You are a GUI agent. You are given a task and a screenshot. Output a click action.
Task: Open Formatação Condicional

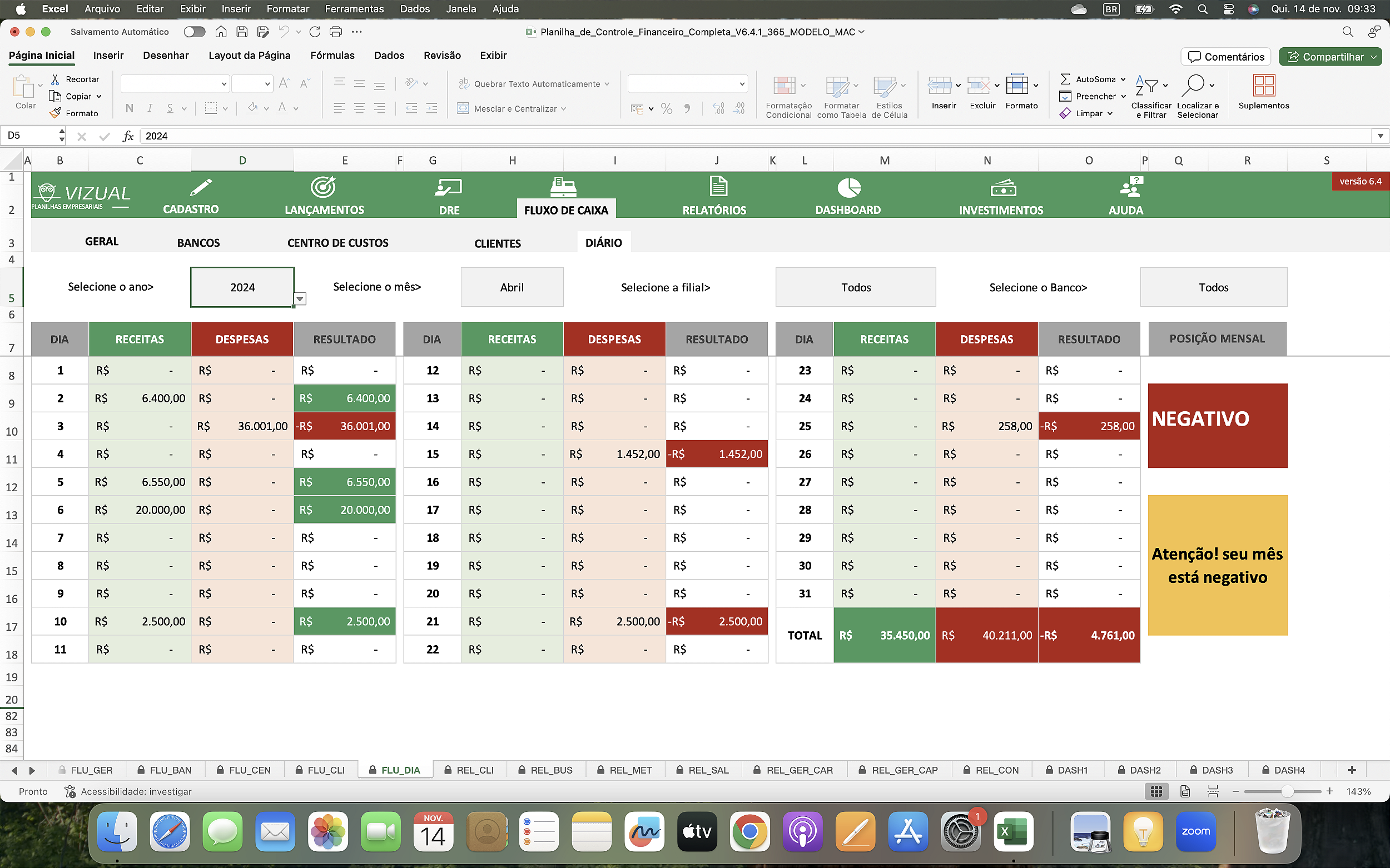point(788,96)
